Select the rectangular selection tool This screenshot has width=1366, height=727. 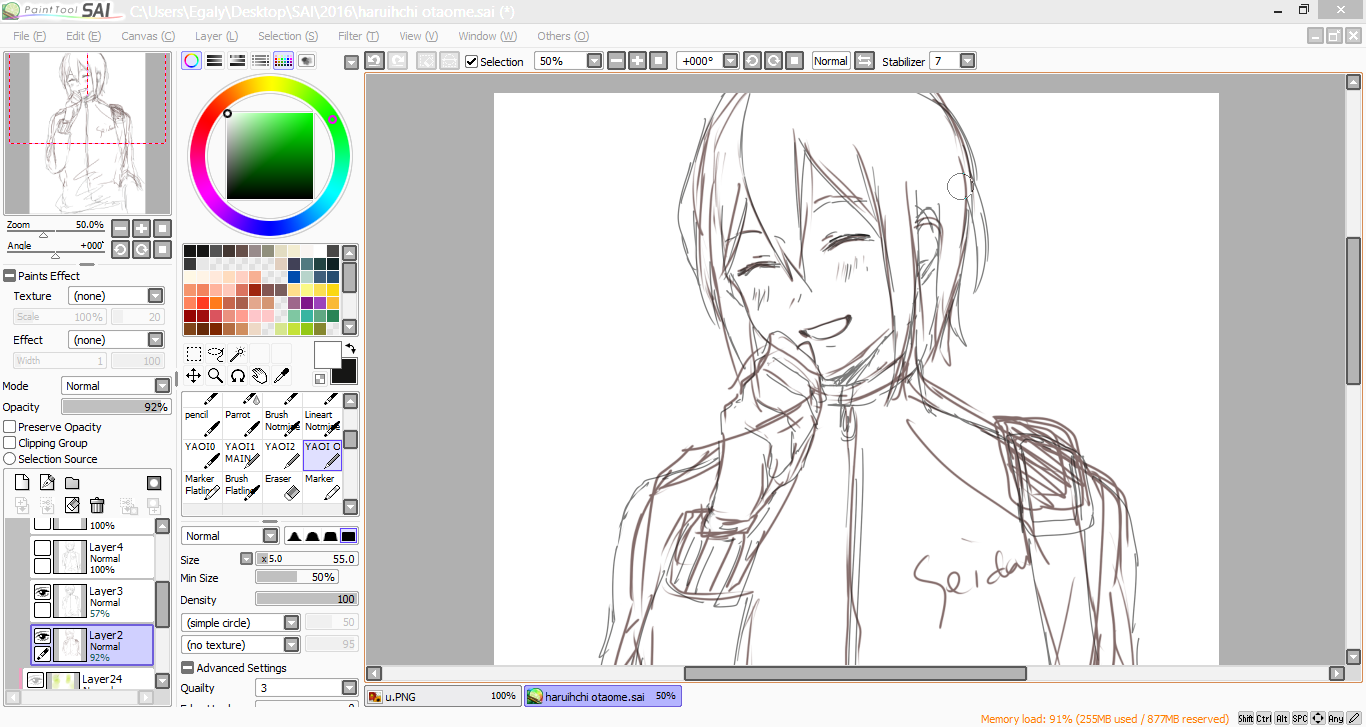(194, 354)
